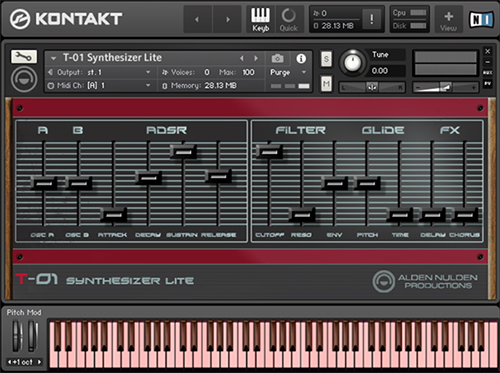
Task: Minimize instrument header with minus button
Action: click(x=488, y=62)
